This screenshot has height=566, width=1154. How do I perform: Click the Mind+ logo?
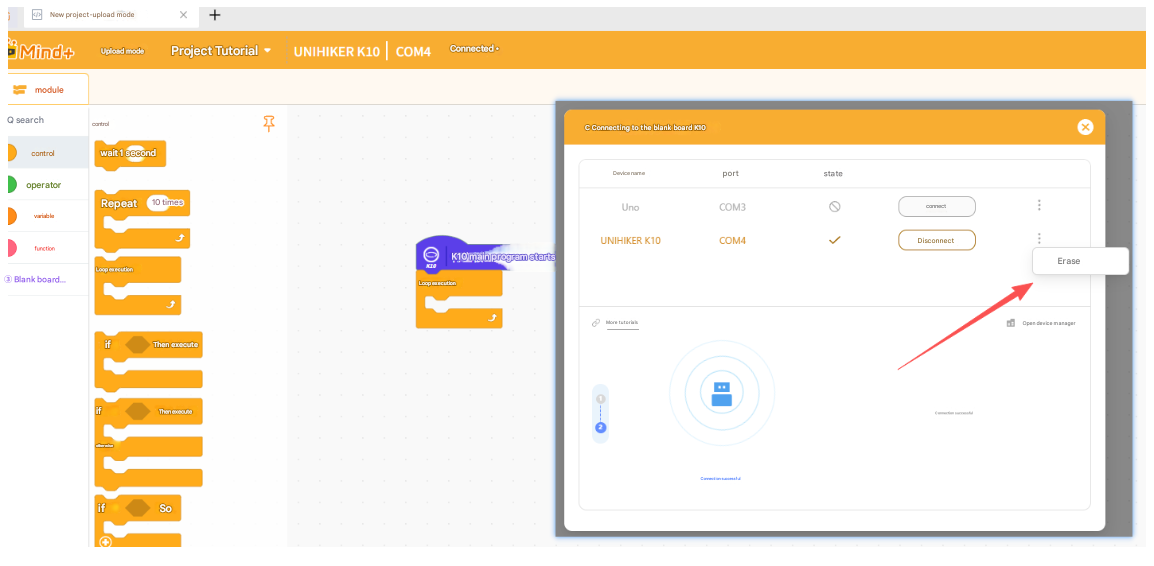[41, 51]
